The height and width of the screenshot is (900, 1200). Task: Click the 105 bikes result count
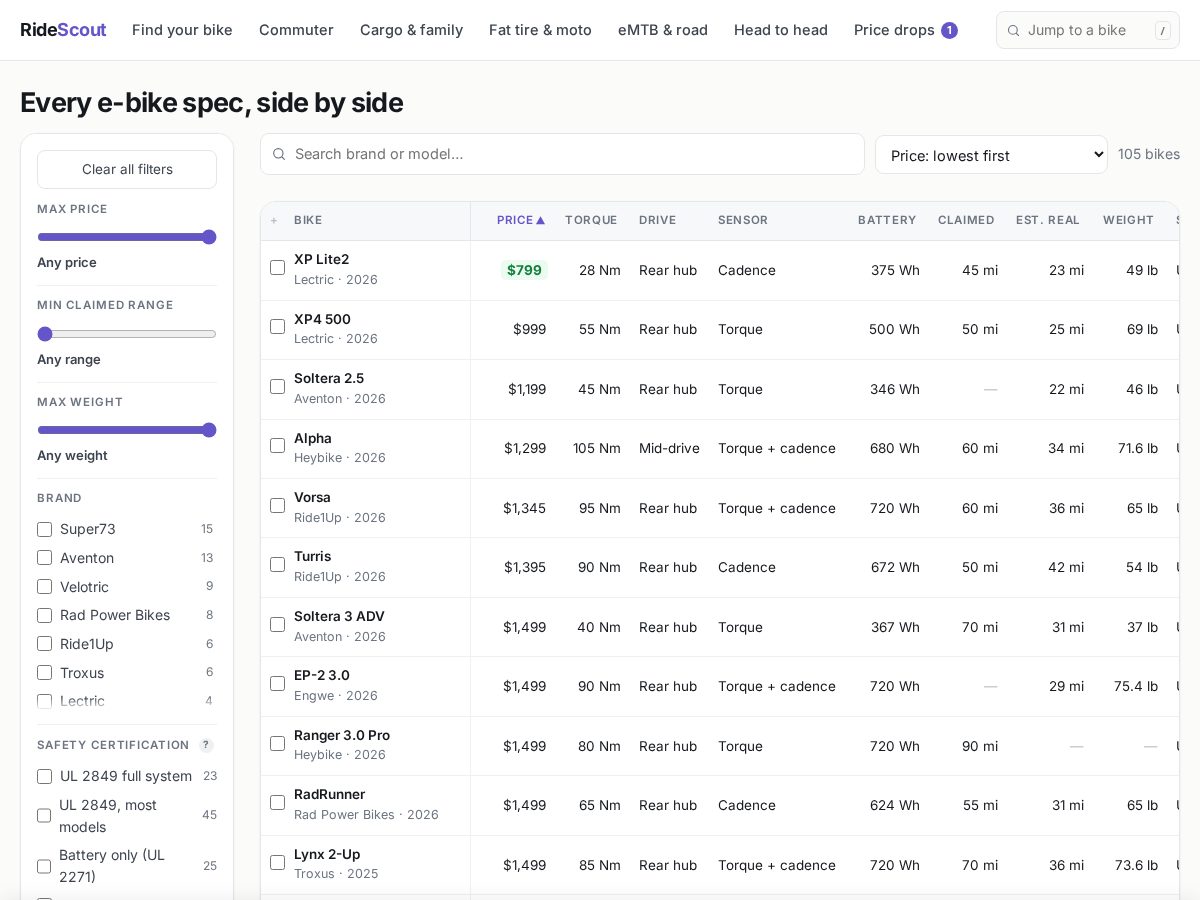coord(1149,154)
